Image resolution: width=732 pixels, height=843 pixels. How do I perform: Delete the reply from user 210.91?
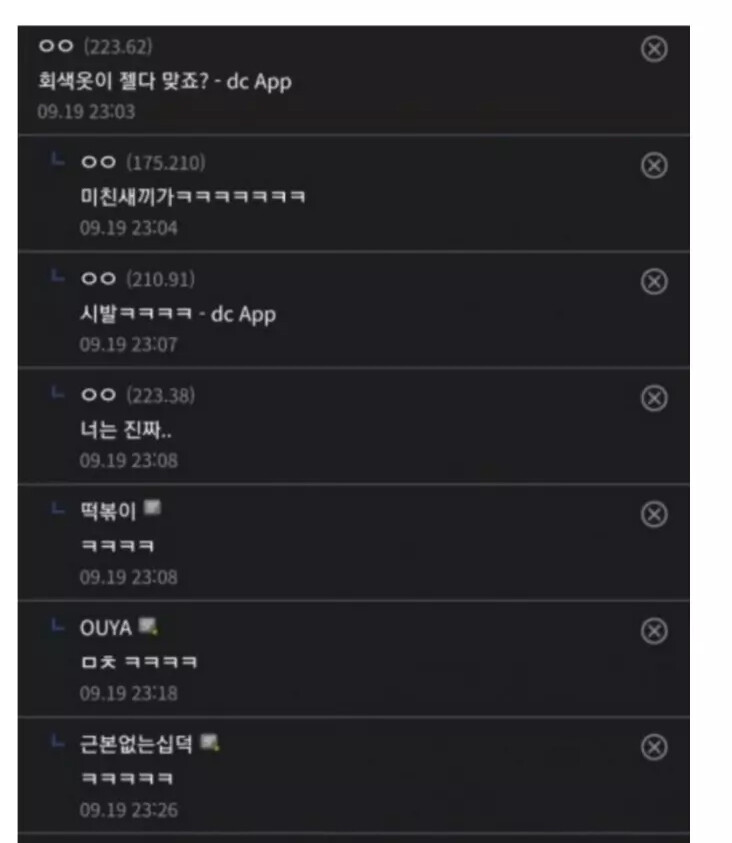tap(654, 282)
